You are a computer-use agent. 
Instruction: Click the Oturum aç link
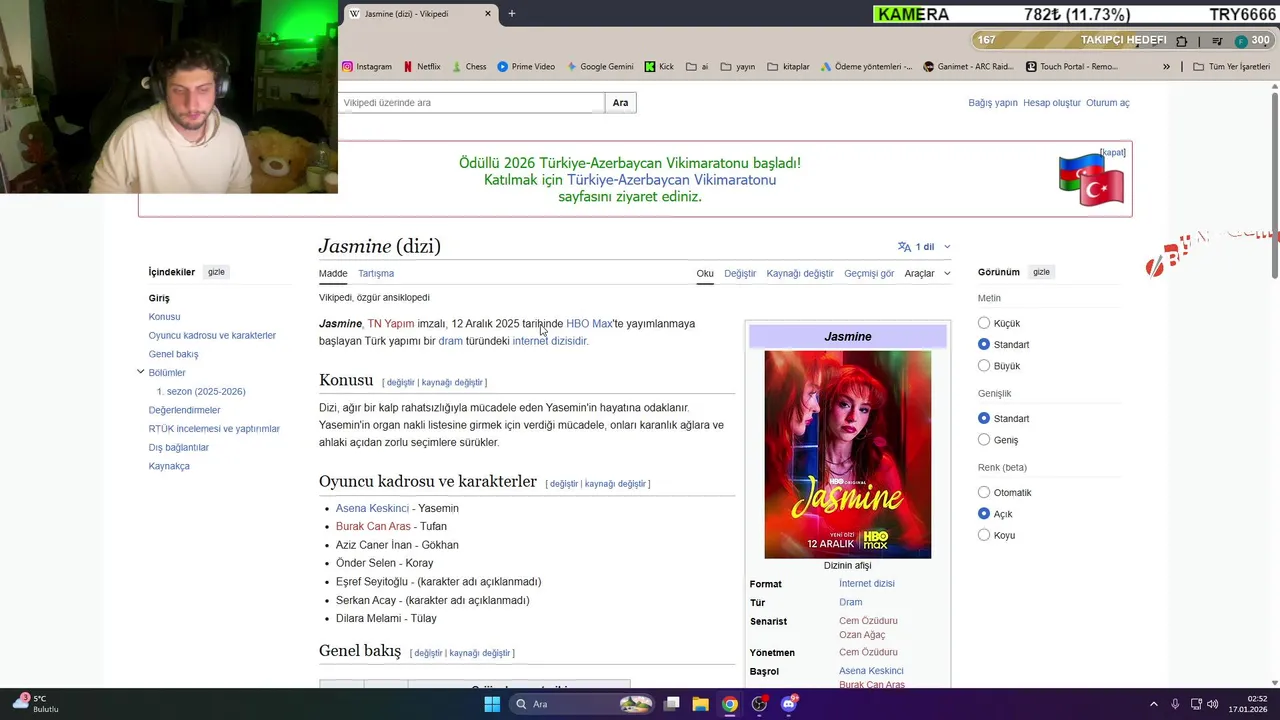pyautogui.click(x=1108, y=103)
